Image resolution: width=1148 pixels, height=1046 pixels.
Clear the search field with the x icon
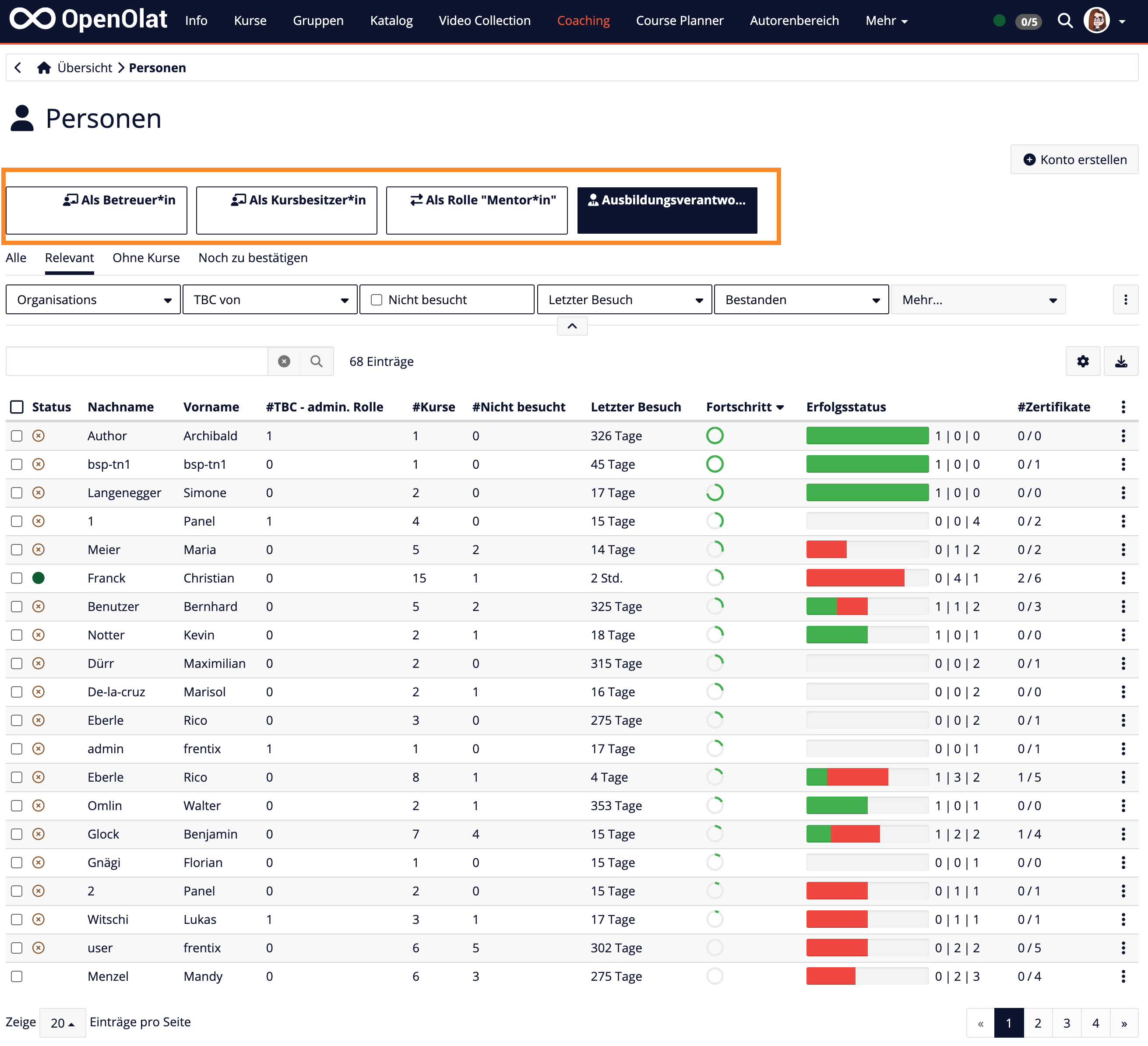click(284, 361)
